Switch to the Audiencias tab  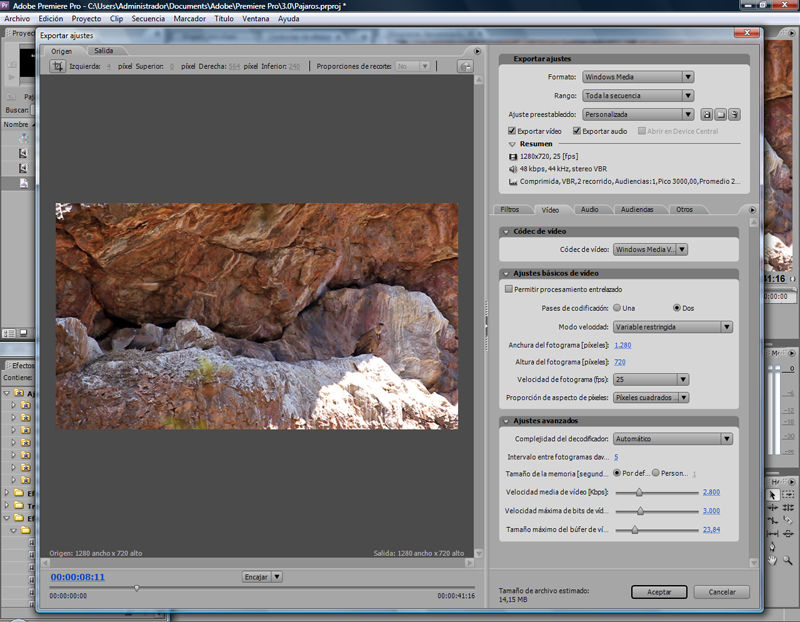(x=637, y=210)
